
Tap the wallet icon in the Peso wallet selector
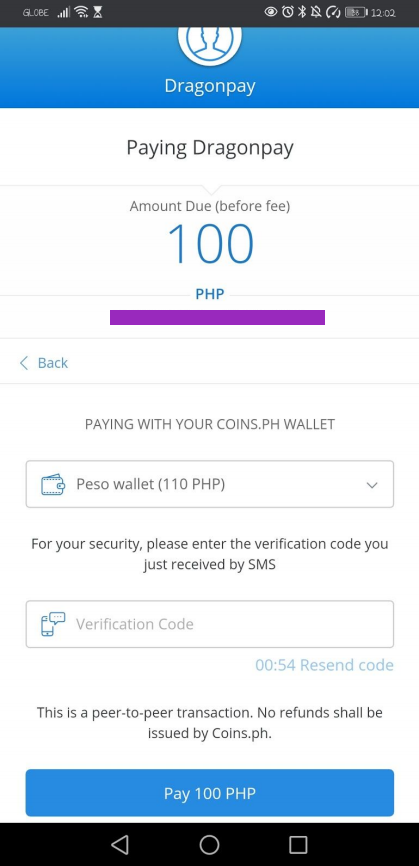(x=53, y=484)
